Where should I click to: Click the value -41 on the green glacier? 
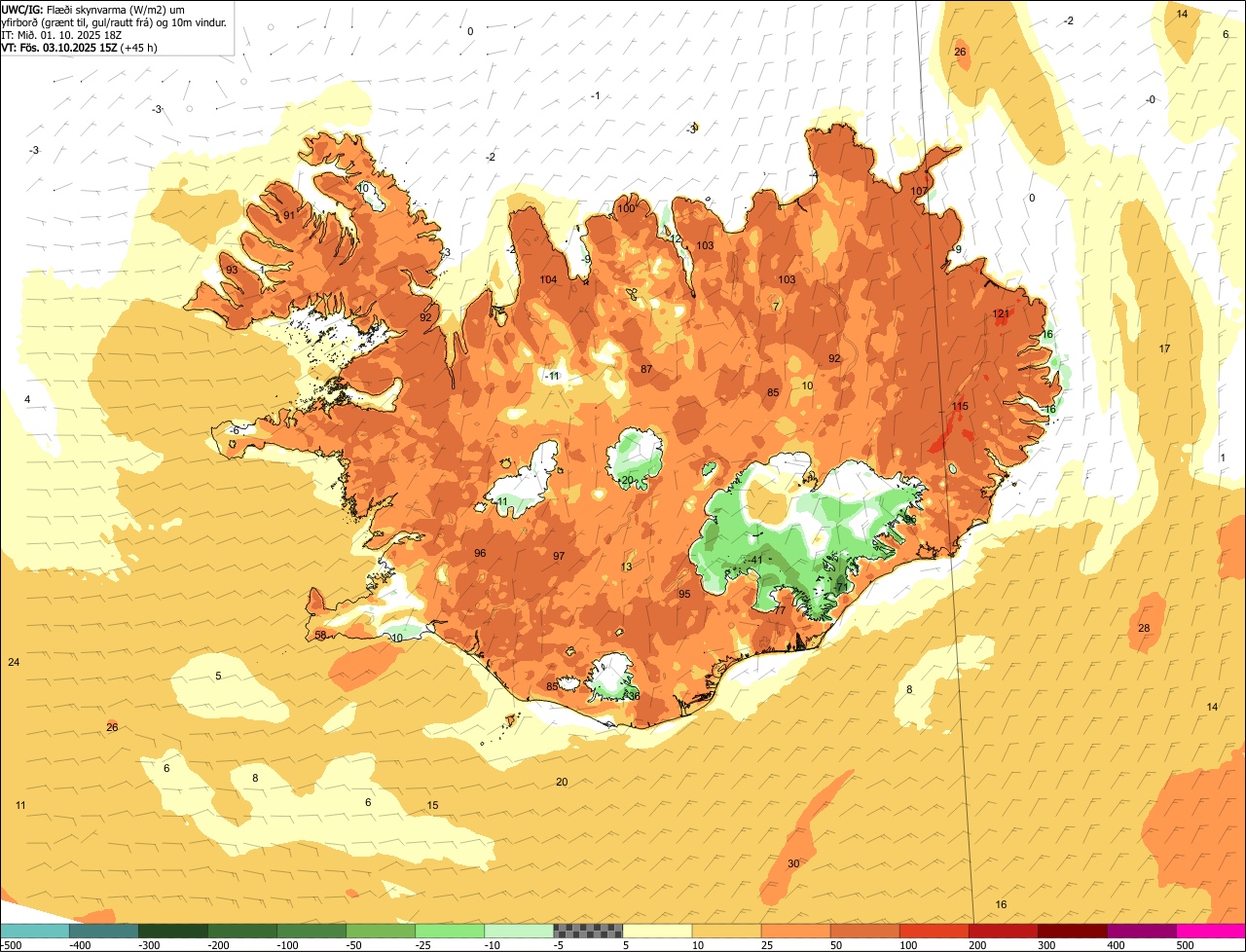755,560
